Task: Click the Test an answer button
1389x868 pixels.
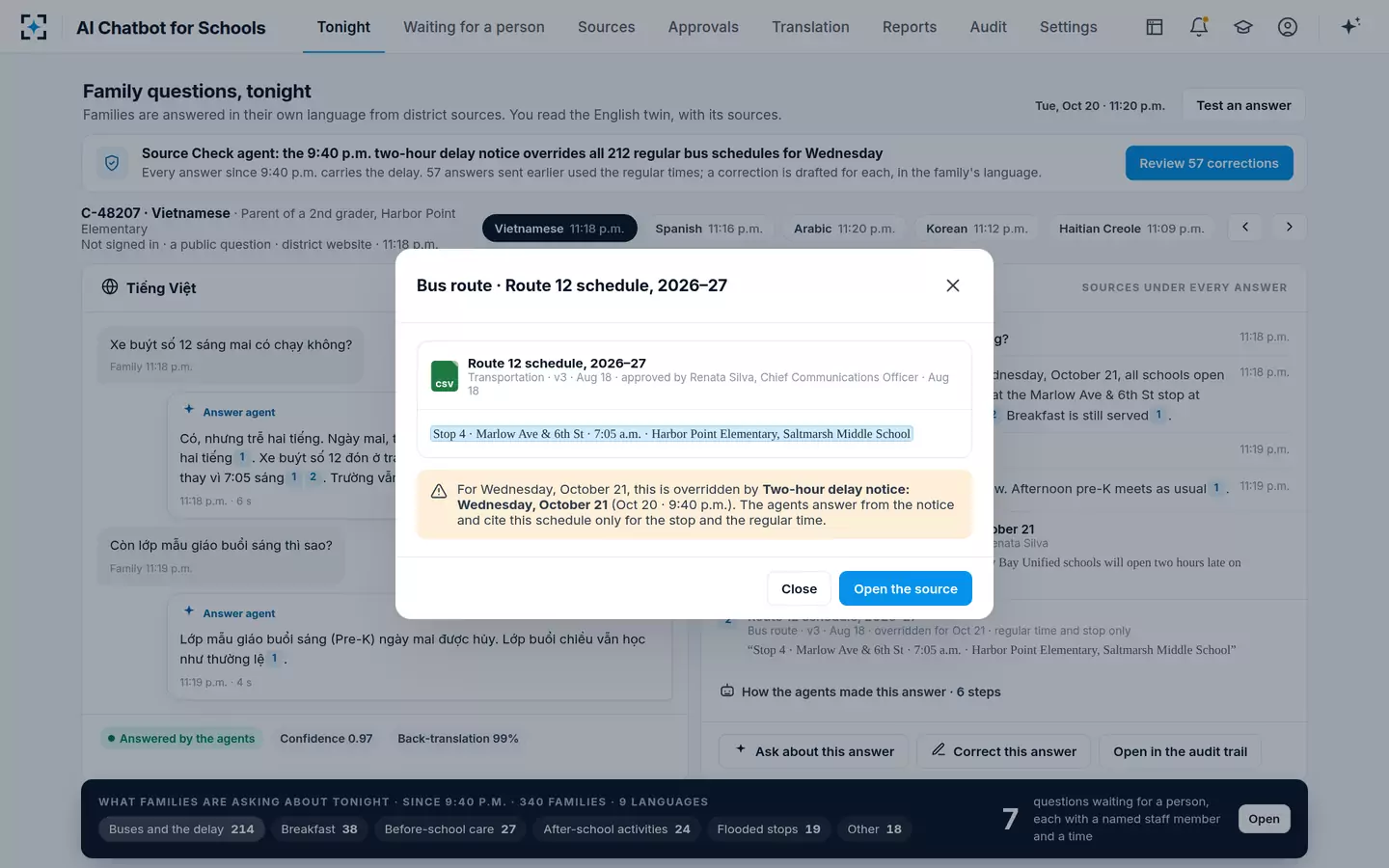Action: [x=1243, y=106]
